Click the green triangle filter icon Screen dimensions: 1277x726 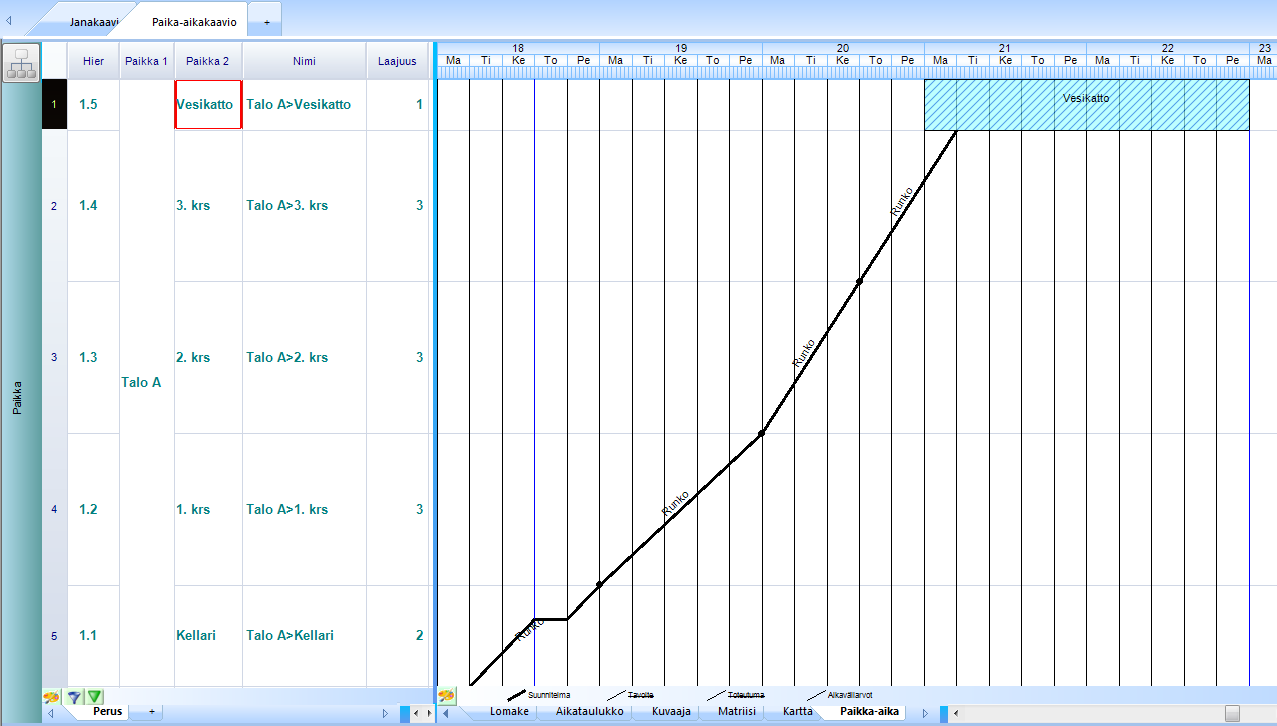pos(94,696)
